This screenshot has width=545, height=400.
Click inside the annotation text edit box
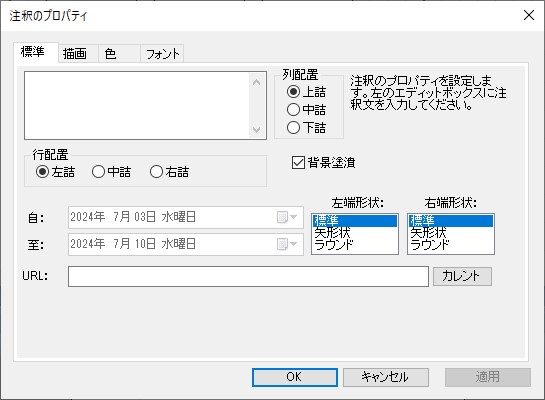coord(137,106)
